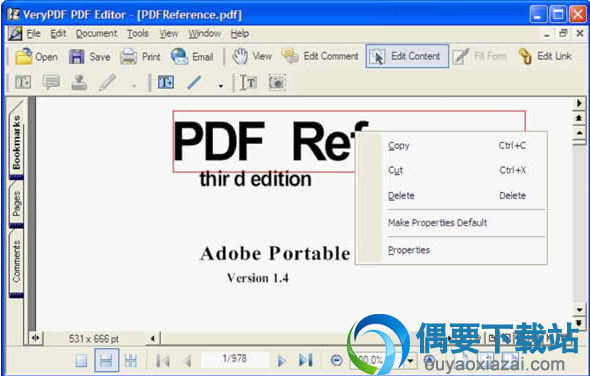Switch to facing pages layout
Screen dimensions: 590x376
tap(131, 361)
